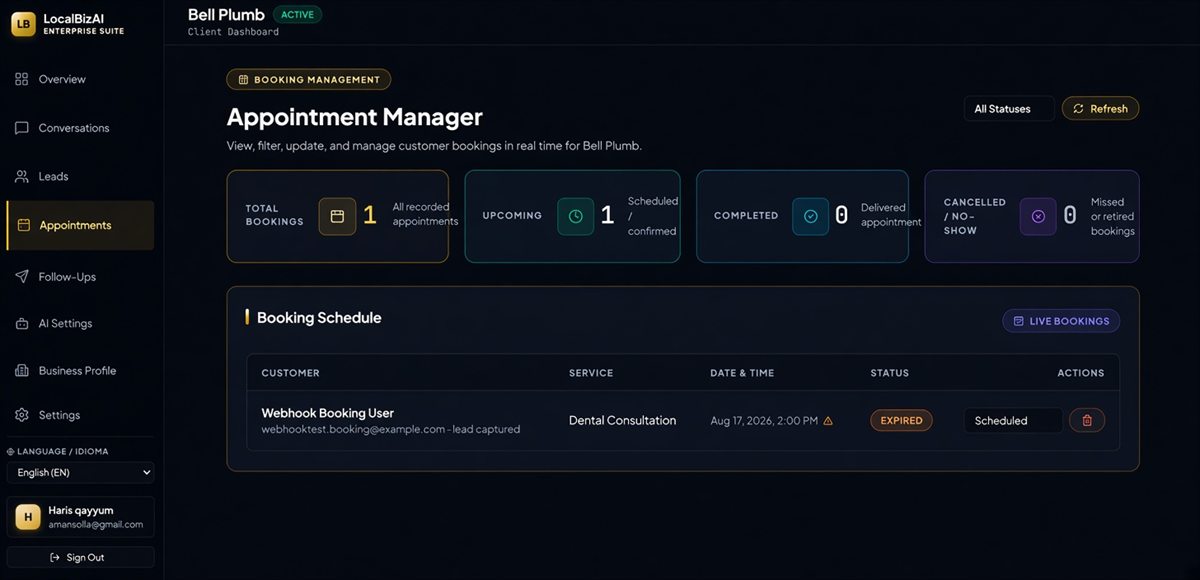Open the All Statuses filter dropdown

click(x=1009, y=109)
